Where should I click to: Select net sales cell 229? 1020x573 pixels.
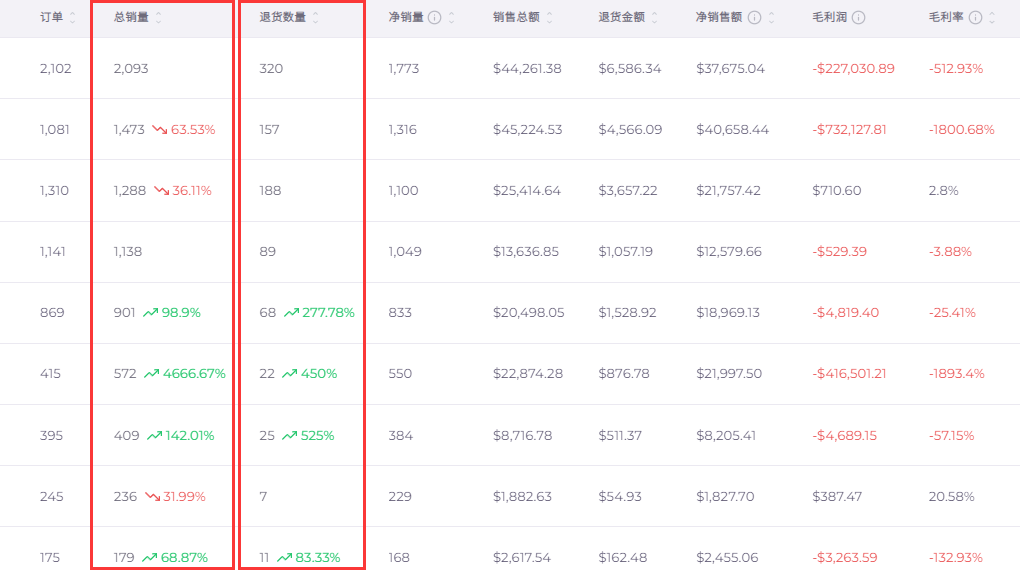point(400,497)
